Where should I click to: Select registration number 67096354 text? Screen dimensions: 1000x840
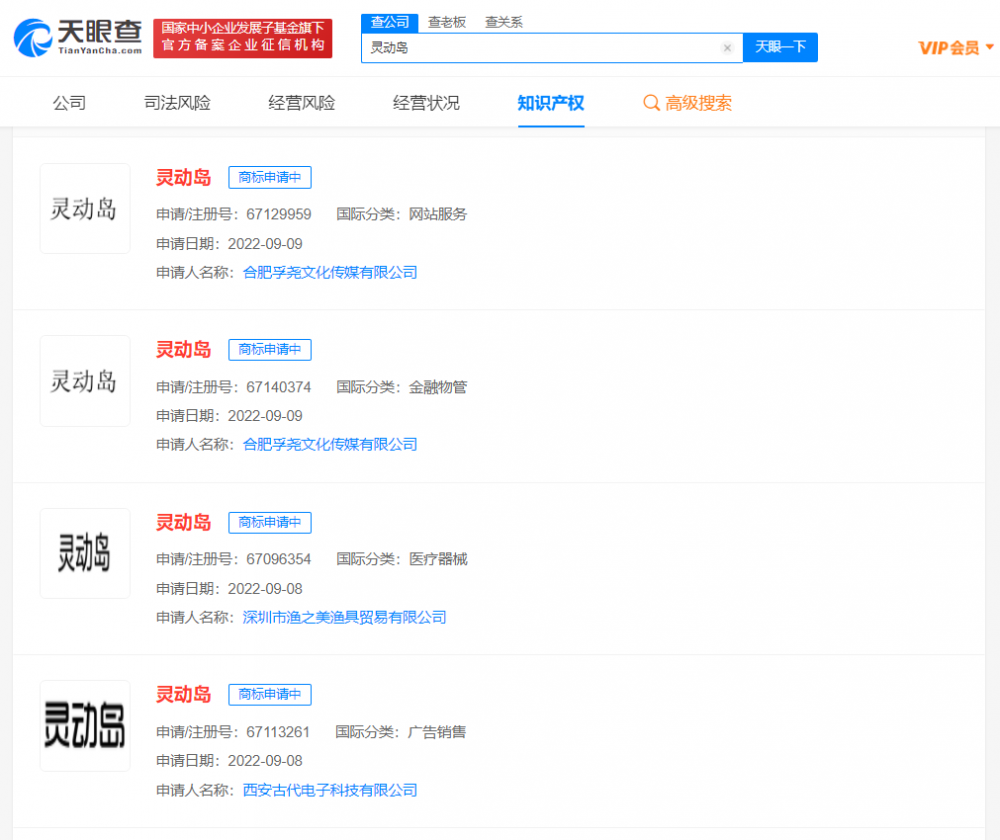click(279, 559)
